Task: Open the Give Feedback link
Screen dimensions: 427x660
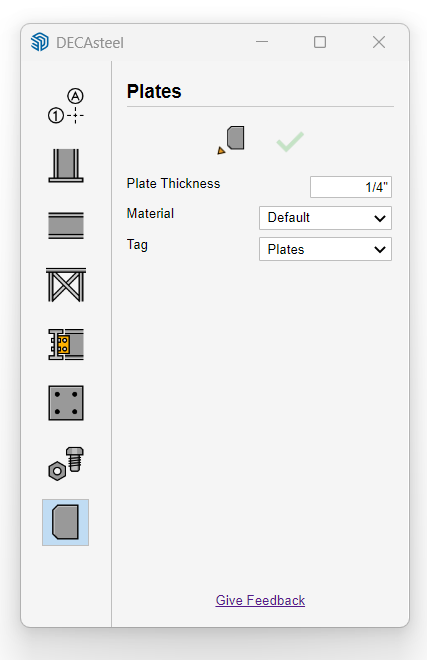Action: point(260,600)
